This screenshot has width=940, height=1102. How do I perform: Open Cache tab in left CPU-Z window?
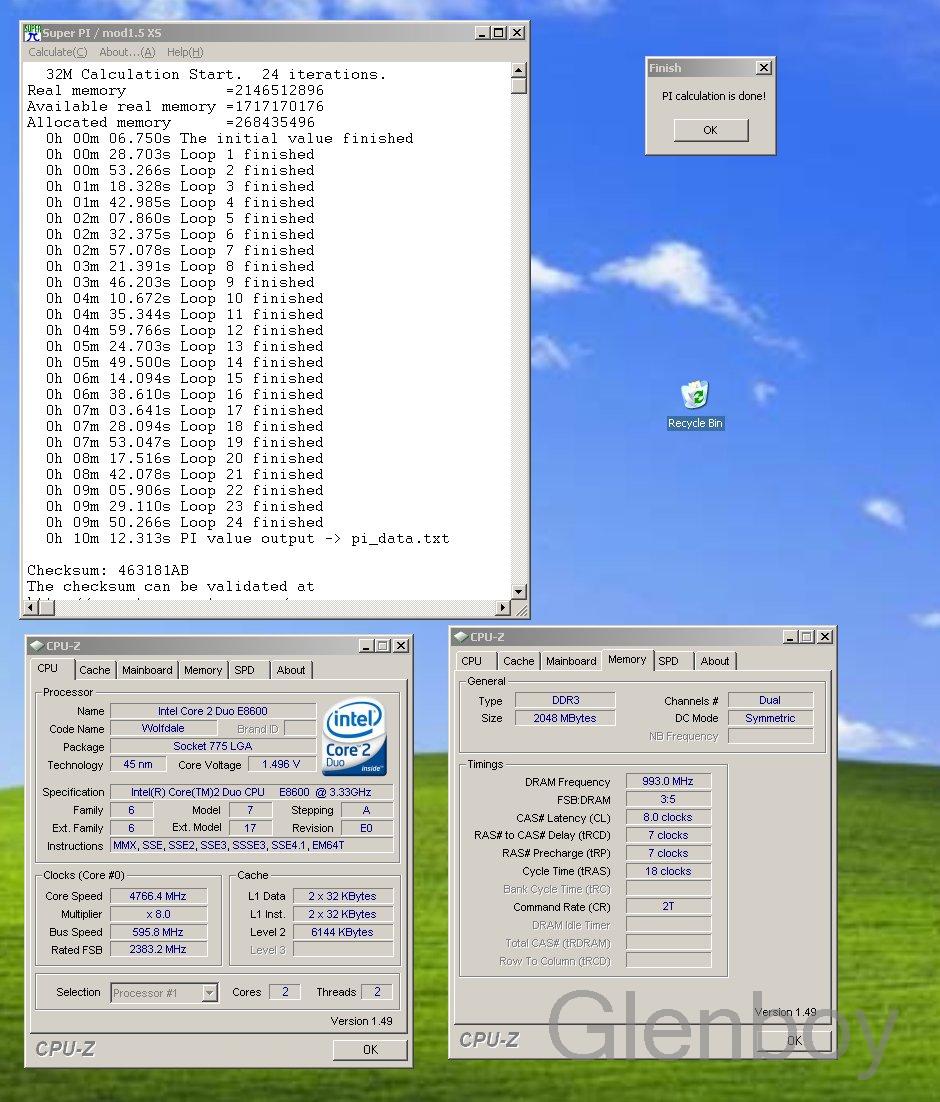[95, 670]
